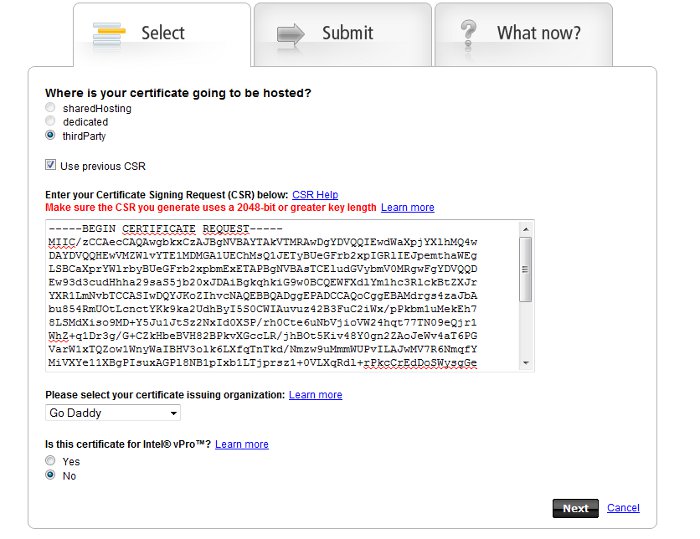
Task: Click Learn more beside key length warning
Action: [x=407, y=207]
